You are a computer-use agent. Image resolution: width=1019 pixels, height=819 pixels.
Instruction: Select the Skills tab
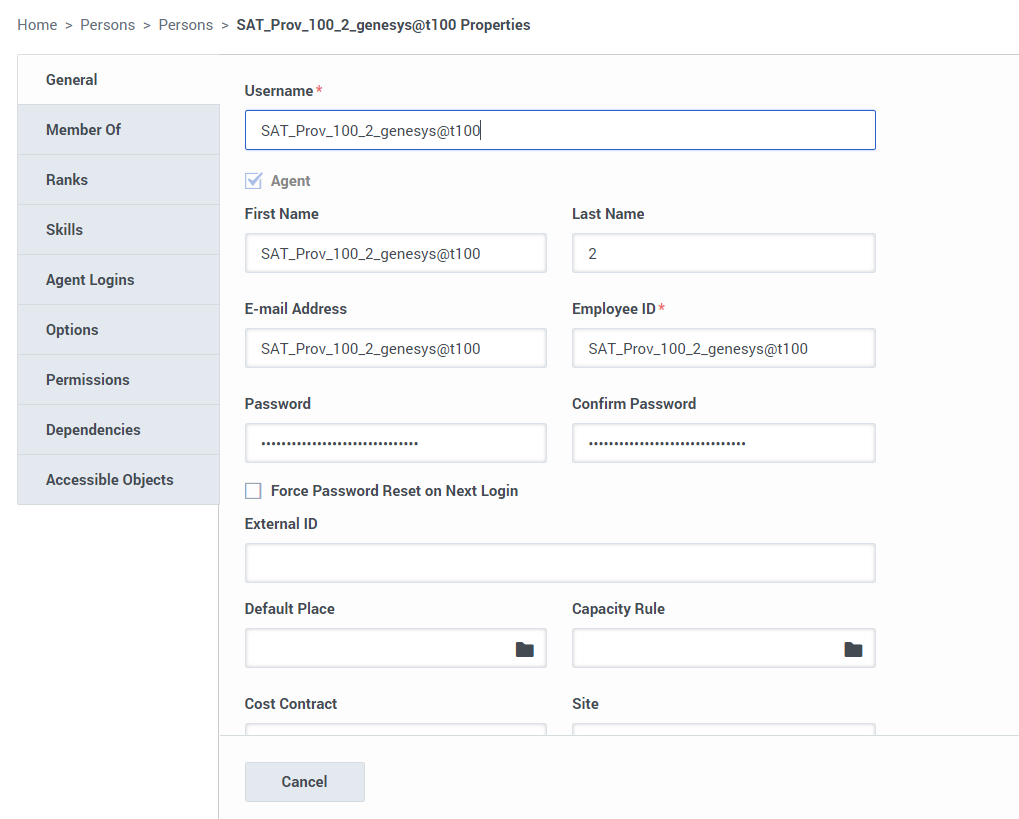pos(118,229)
